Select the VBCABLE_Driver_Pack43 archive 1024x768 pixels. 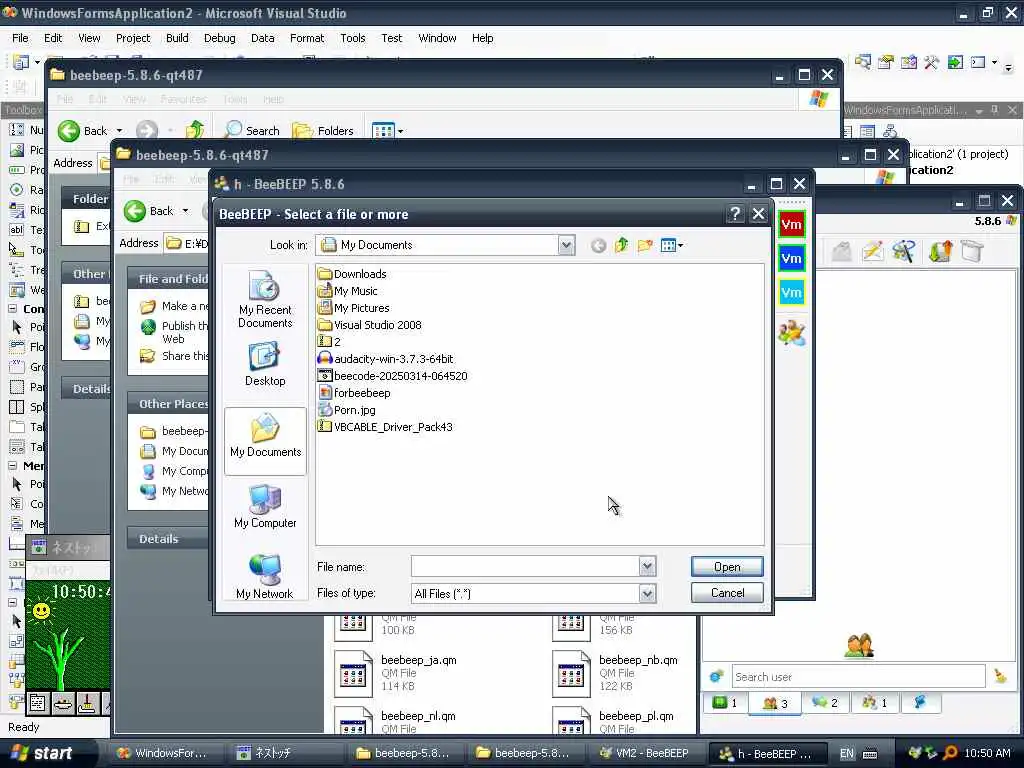(385, 426)
